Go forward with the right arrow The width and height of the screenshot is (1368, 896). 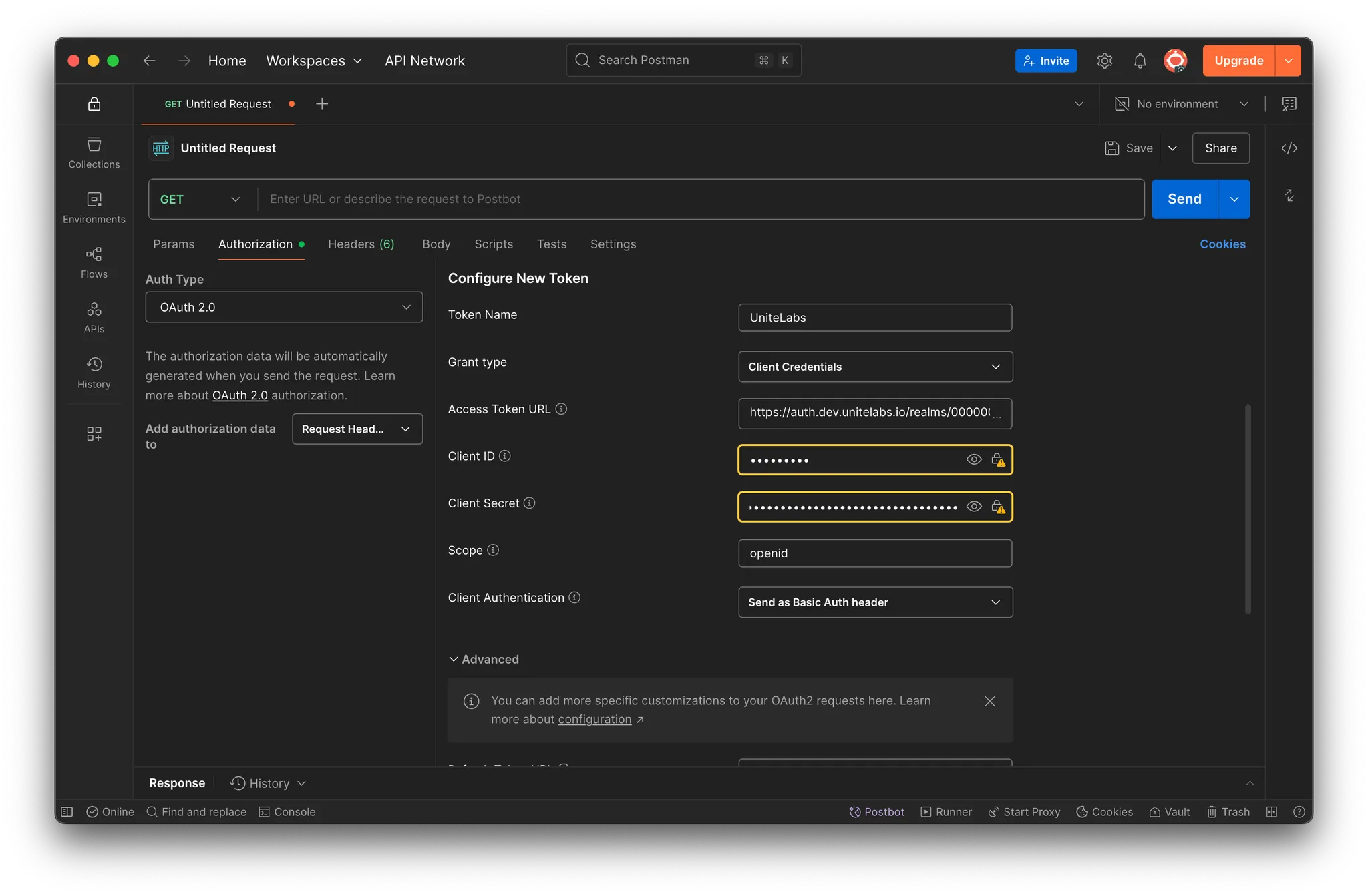click(184, 61)
